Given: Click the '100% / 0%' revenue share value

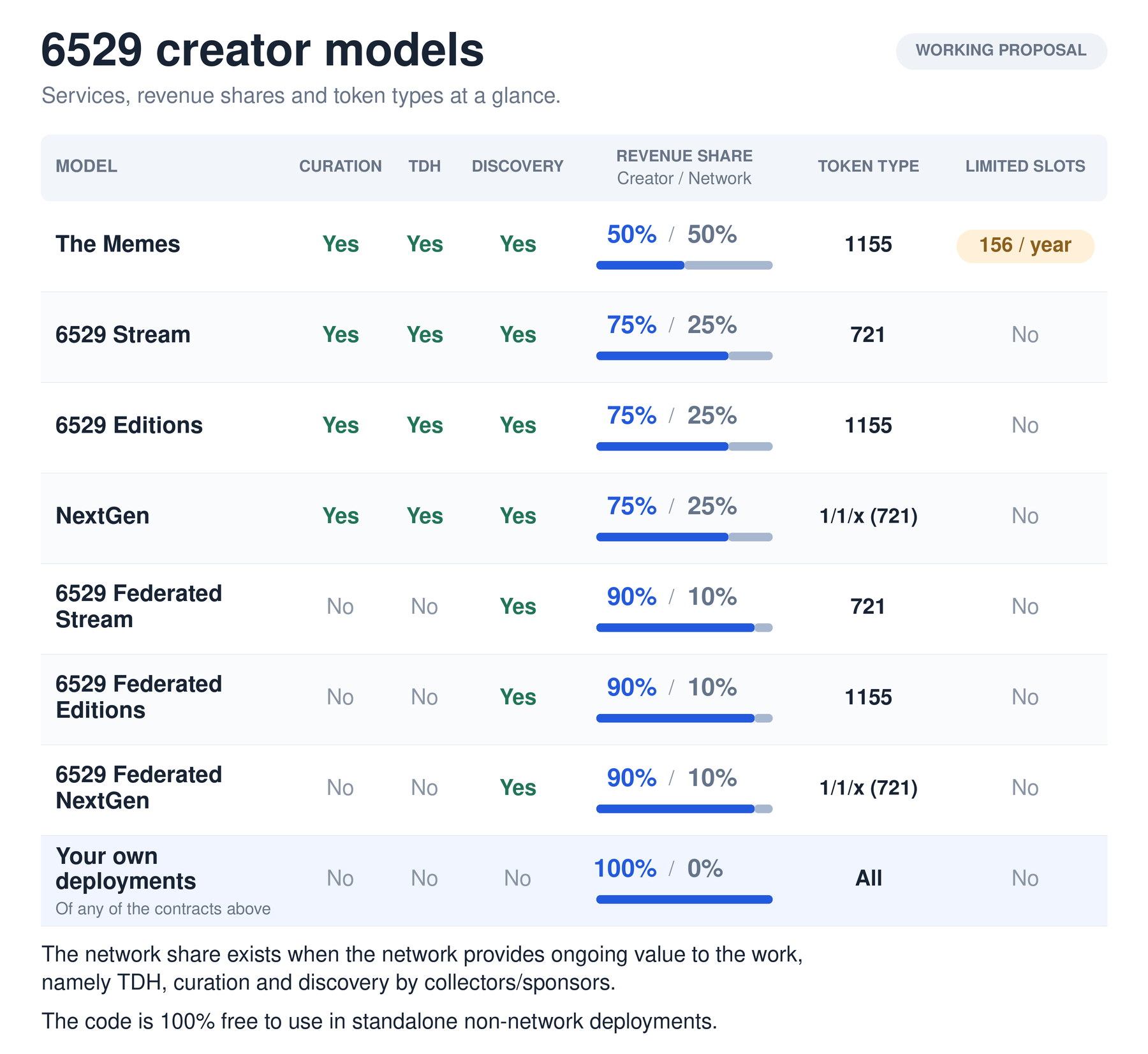Looking at the screenshot, I should (659, 869).
